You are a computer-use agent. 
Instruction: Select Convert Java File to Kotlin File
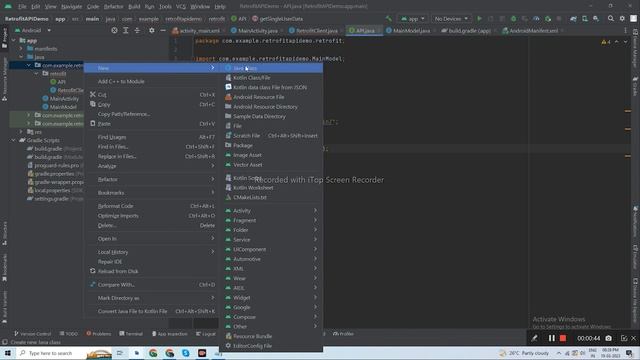151,311
